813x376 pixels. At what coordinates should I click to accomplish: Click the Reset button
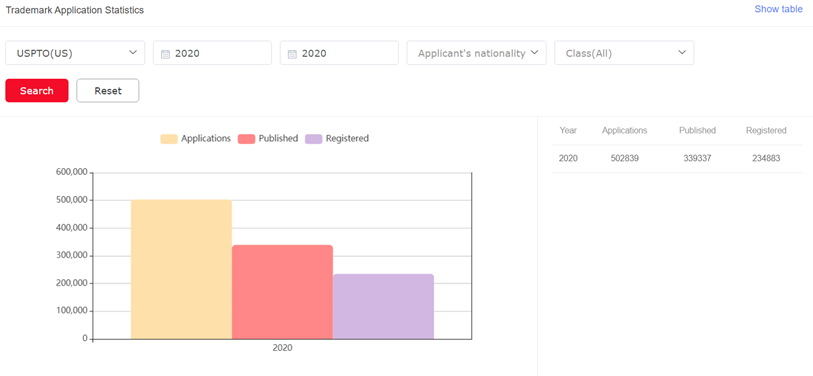[108, 91]
